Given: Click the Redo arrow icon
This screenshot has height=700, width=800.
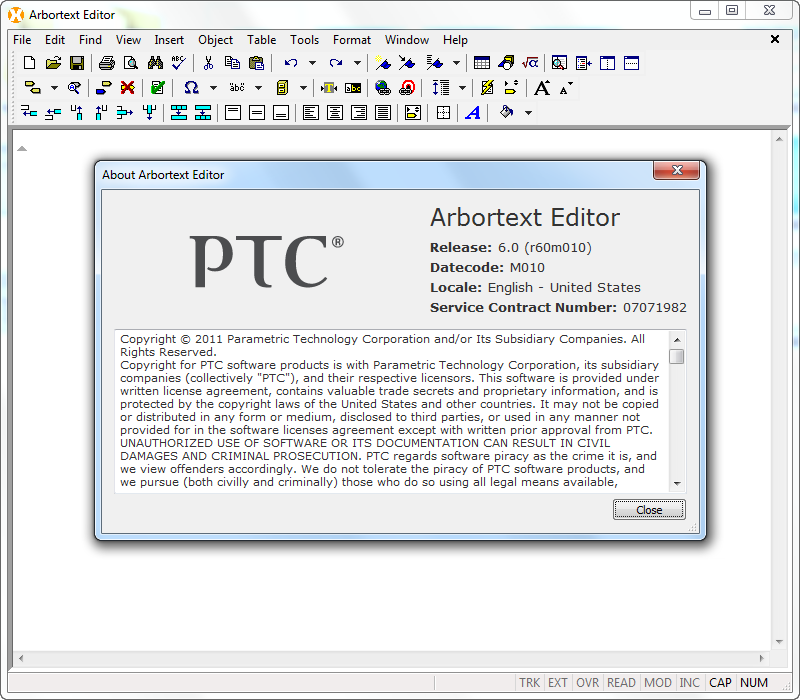Looking at the screenshot, I should [x=336, y=63].
